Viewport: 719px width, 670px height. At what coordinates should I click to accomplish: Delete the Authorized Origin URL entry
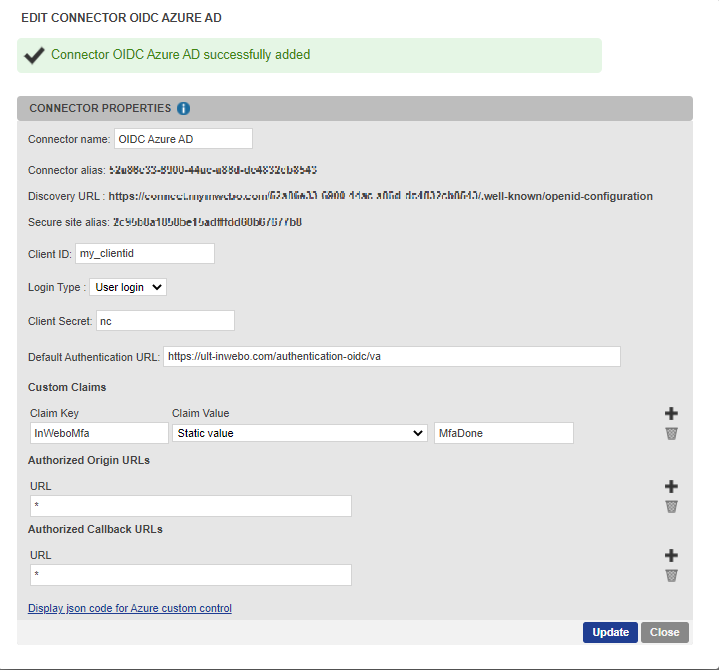pyautogui.click(x=671, y=506)
